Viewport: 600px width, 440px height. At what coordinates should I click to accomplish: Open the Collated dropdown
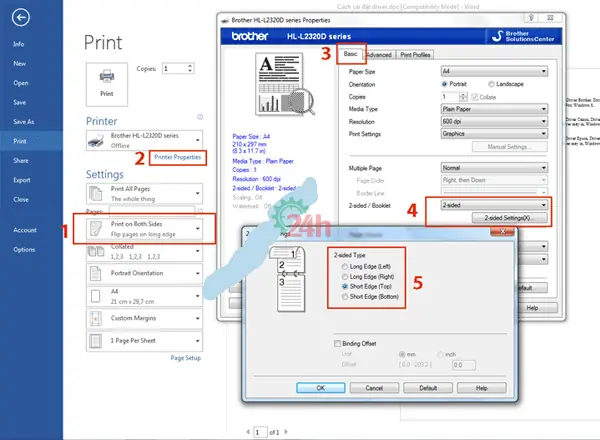tap(144, 251)
